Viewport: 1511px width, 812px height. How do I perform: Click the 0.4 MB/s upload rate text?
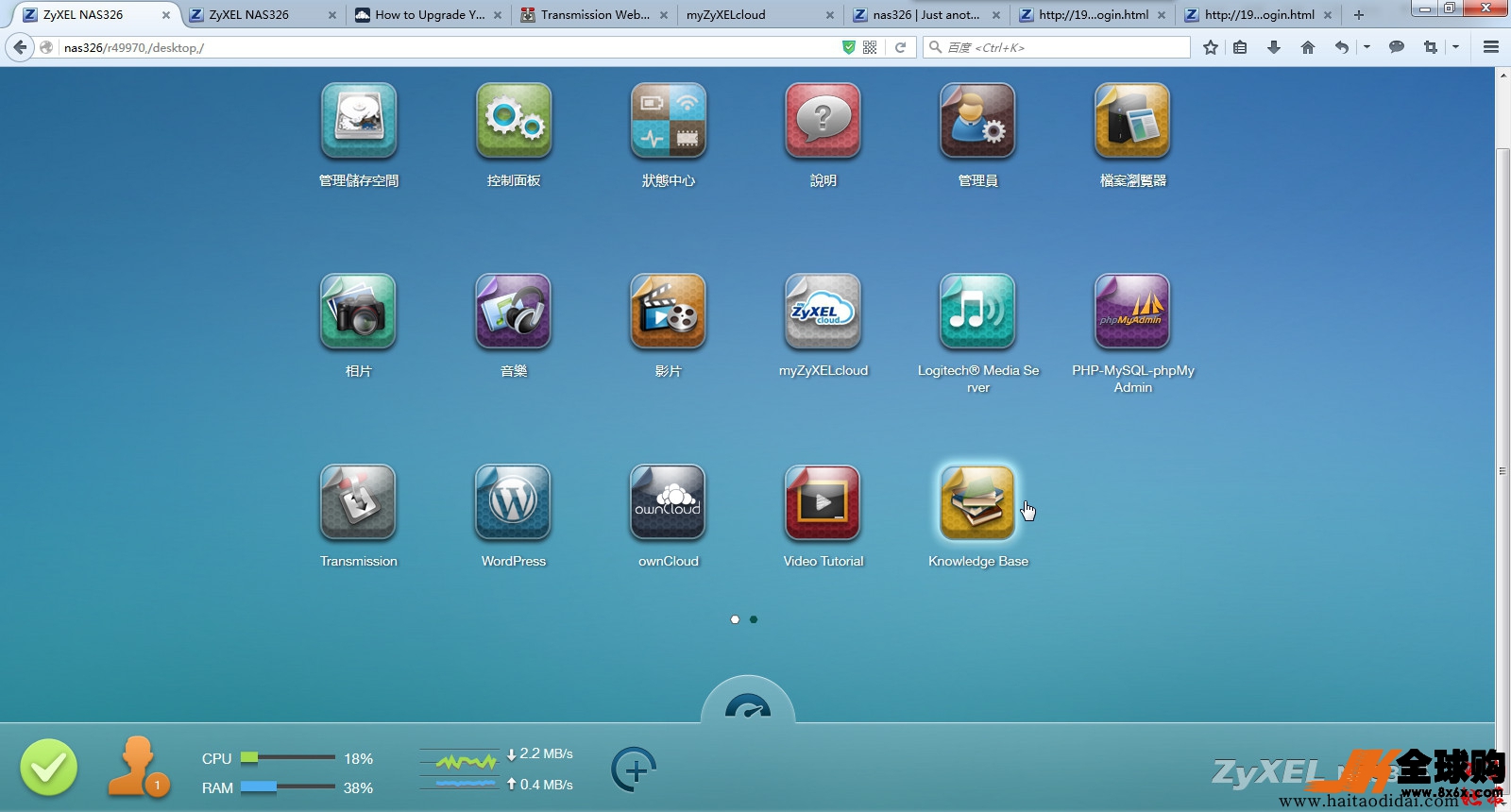click(x=546, y=785)
